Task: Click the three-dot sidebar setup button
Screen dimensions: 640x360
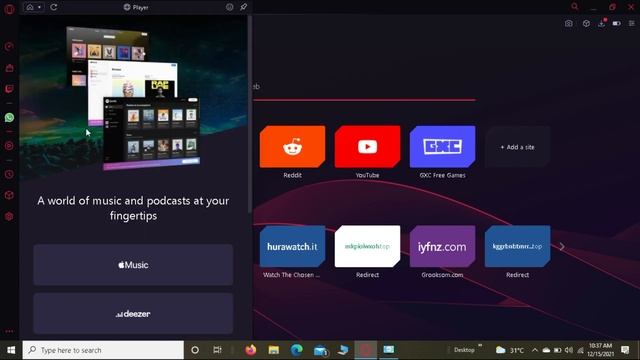Action: 9,331
